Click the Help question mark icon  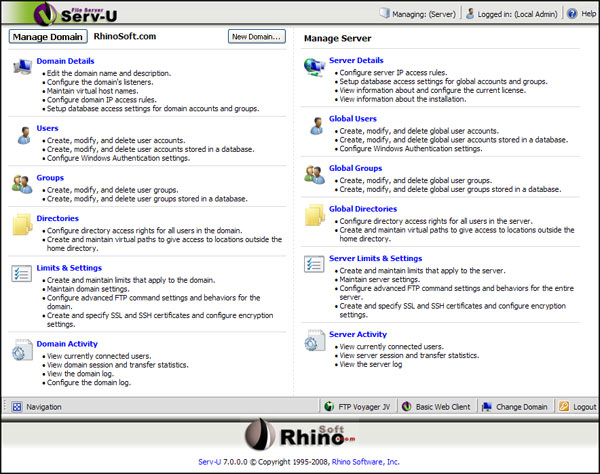pyautogui.click(x=572, y=14)
